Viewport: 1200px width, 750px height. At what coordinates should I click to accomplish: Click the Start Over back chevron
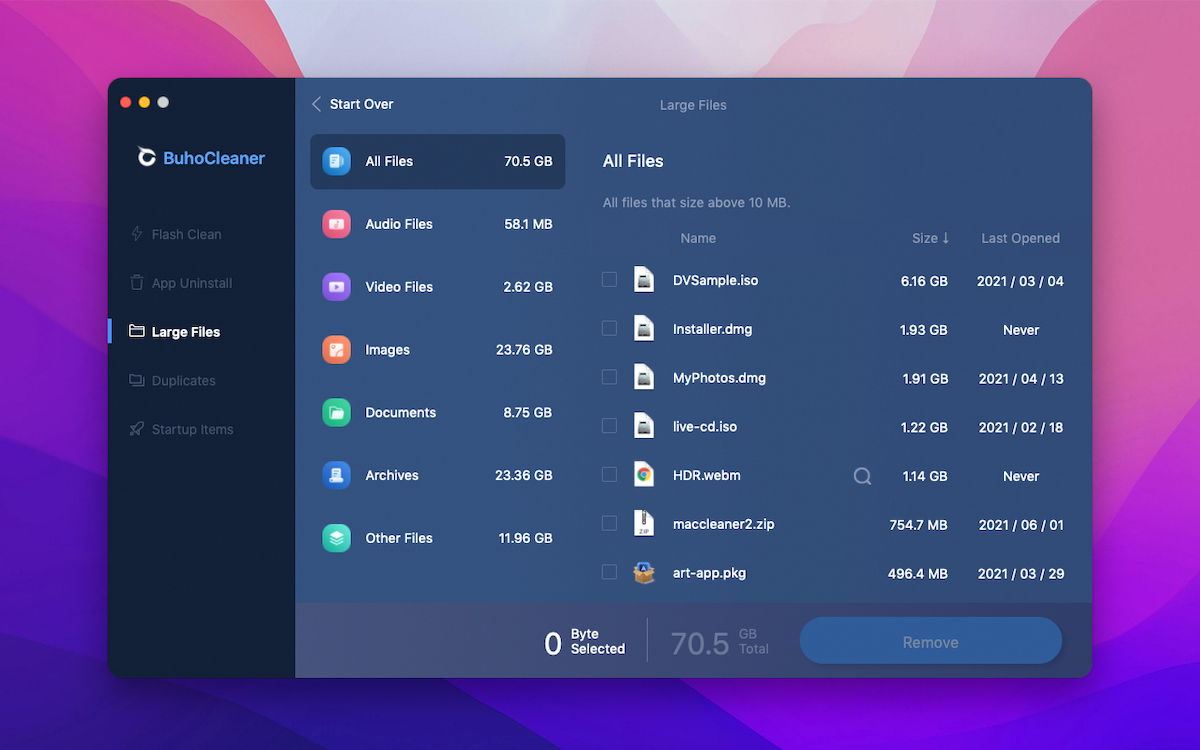pos(316,104)
